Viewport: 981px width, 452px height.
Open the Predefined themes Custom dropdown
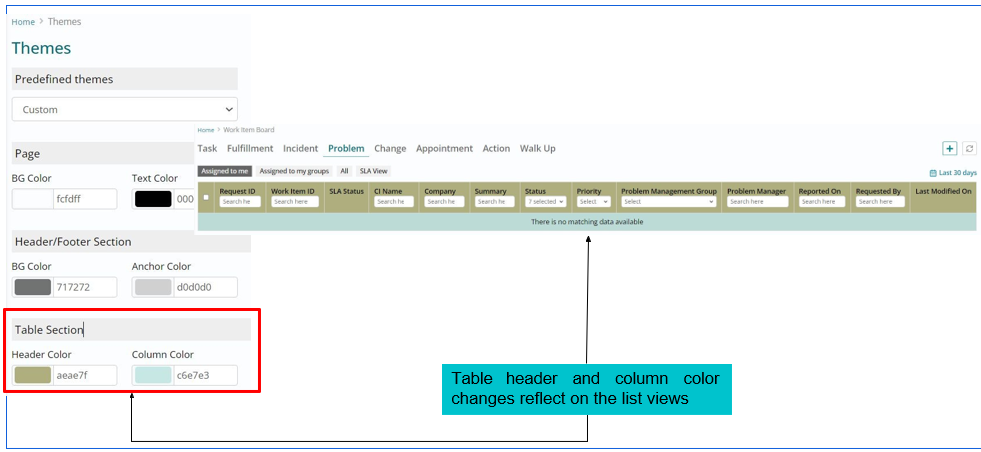tap(125, 109)
